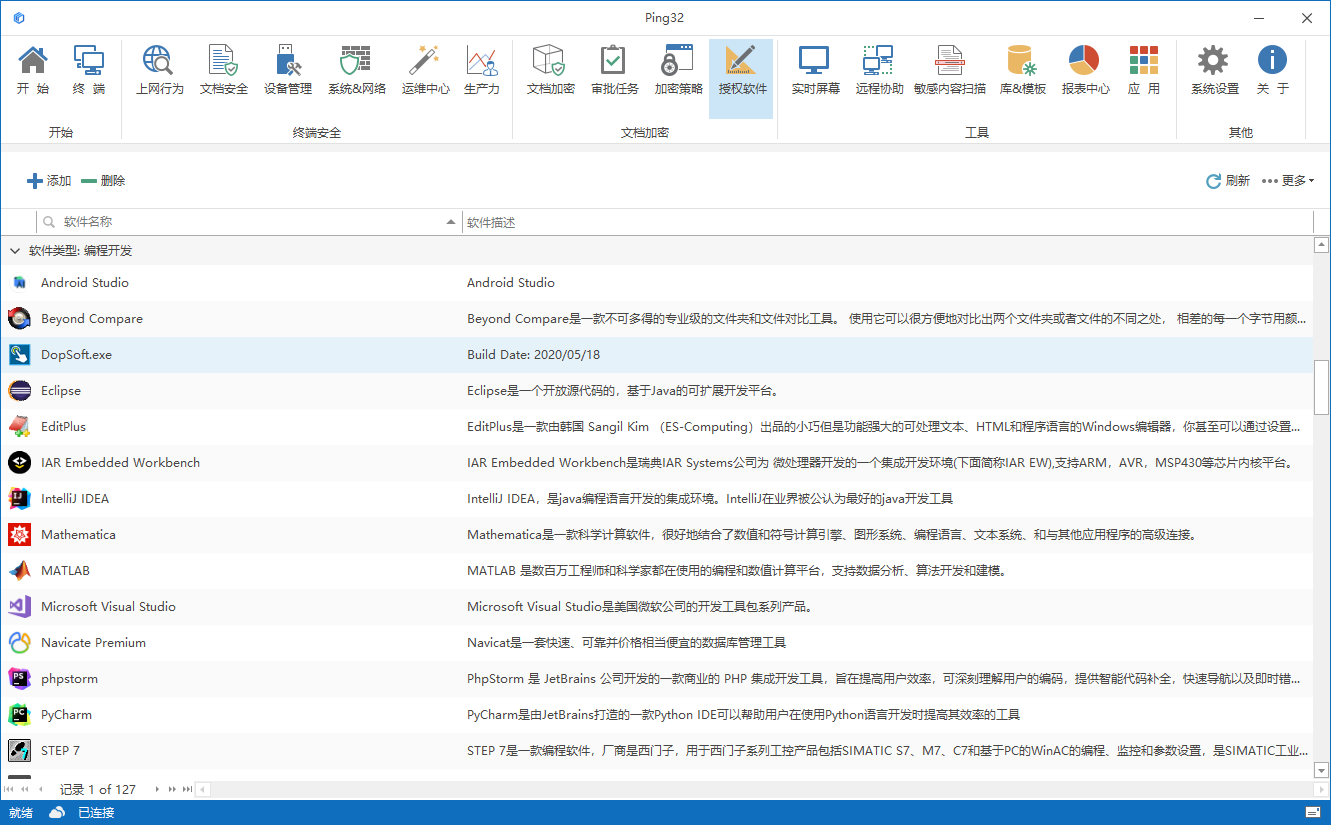The image size is (1331, 825).
Task: Click the Android Studio row icon
Action: (x=19, y=283)
